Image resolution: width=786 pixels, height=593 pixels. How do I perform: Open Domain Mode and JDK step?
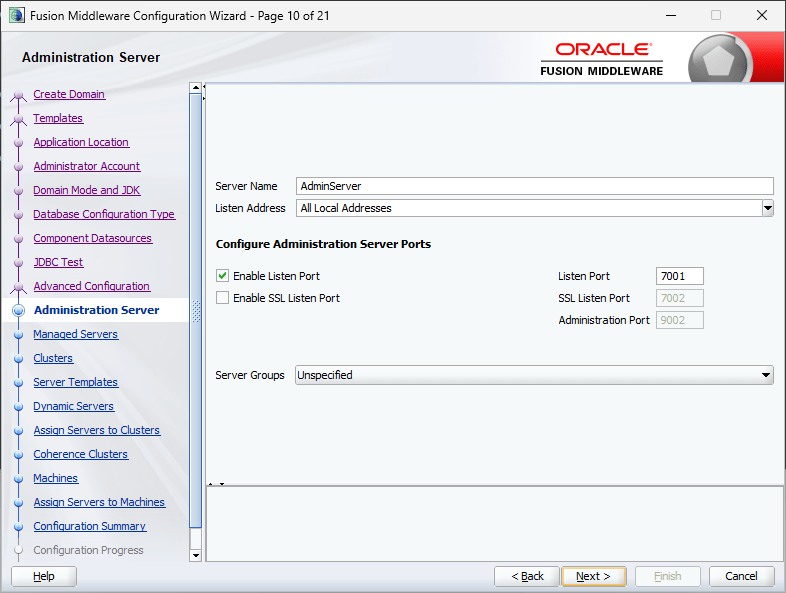click(86, 190)
